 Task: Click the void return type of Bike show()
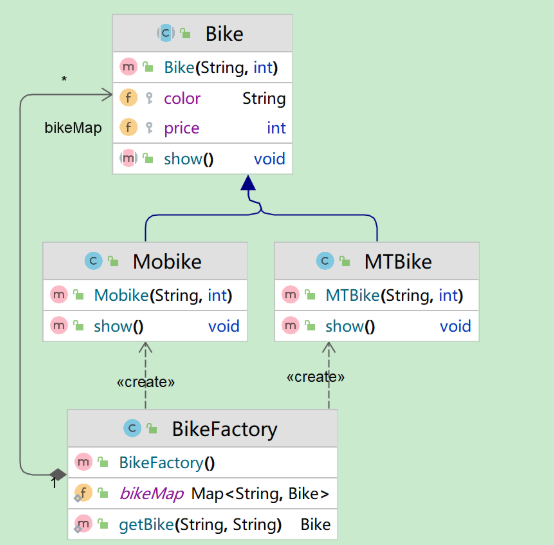269,159
